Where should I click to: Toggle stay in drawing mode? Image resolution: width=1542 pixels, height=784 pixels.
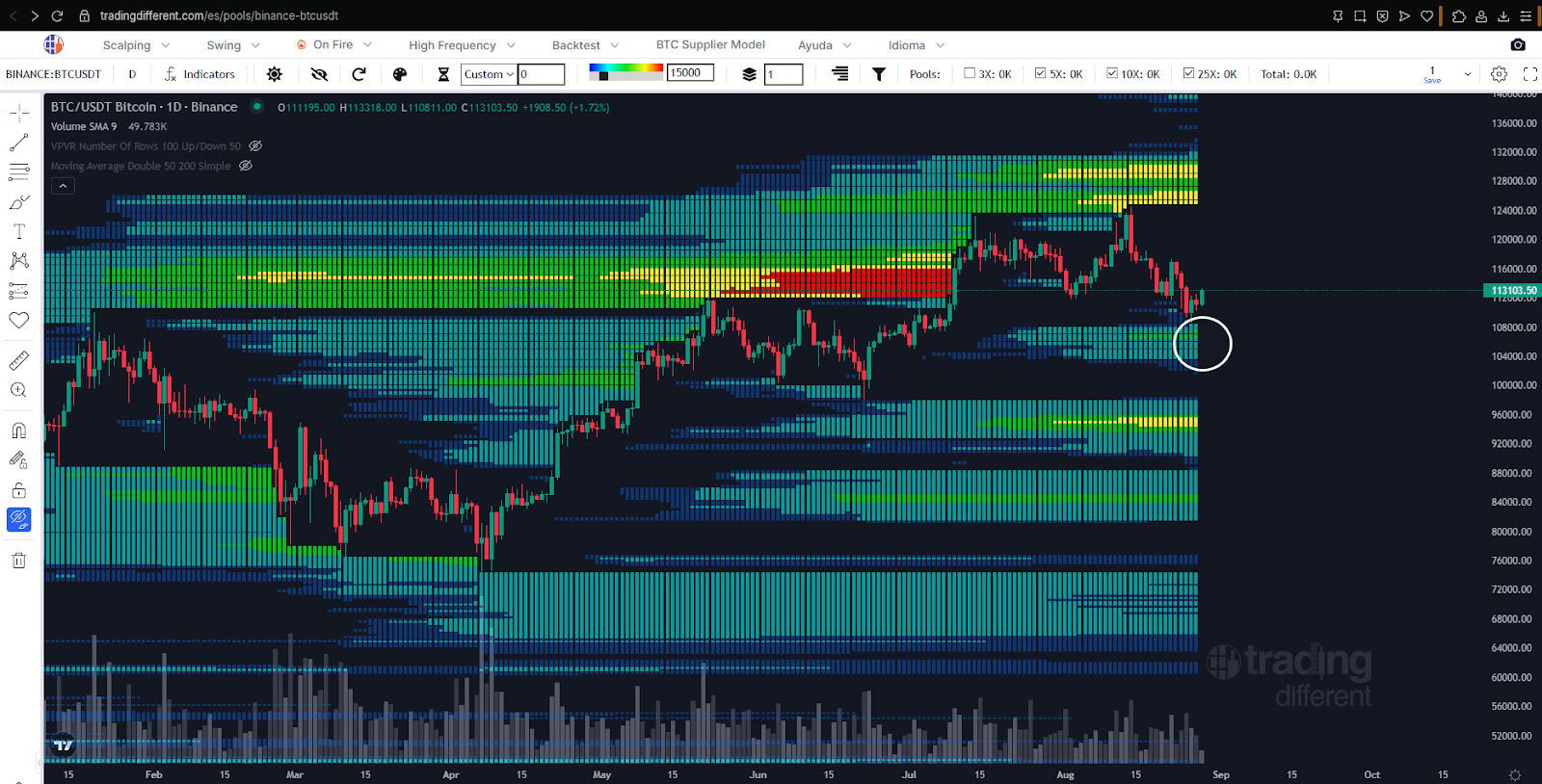click(18, 460)
